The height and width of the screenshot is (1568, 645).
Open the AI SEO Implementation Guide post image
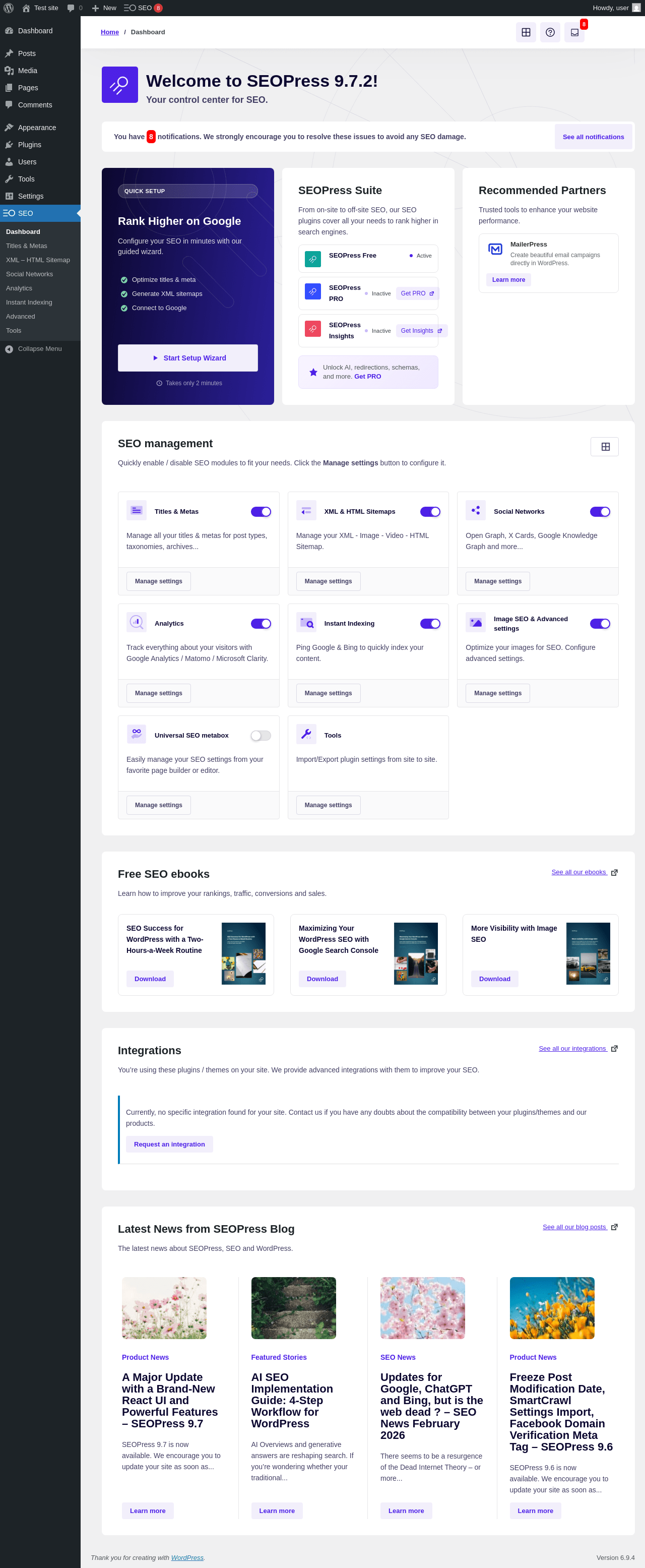pos(293,1308)
